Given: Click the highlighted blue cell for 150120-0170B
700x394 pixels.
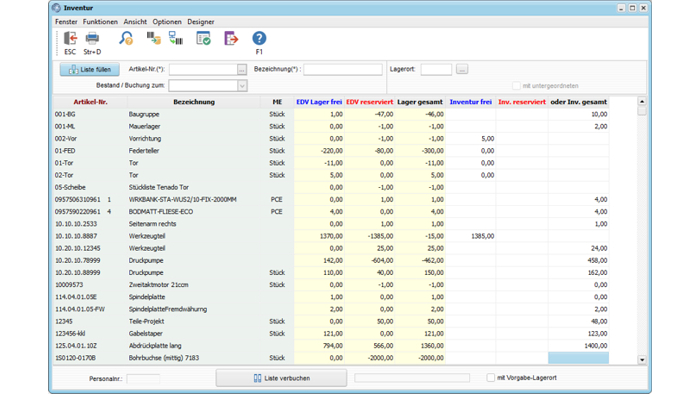Looking at the screenshot, I should click(x=578, y=358).
